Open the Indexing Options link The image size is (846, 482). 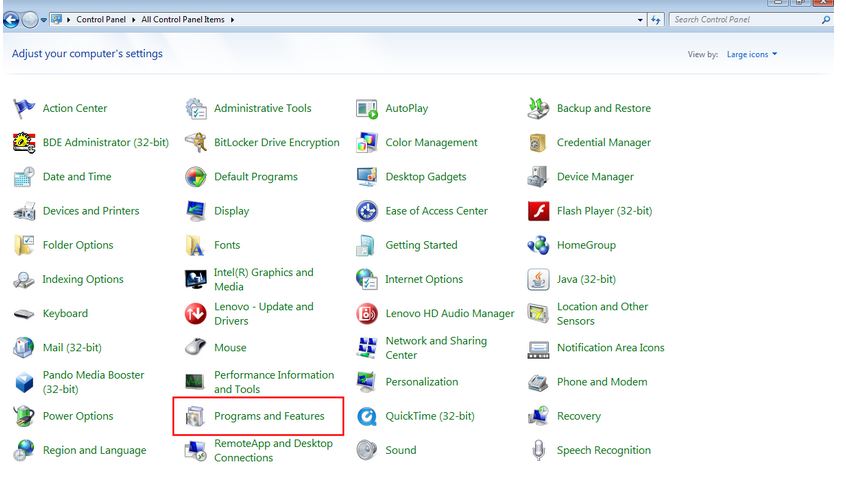[x=83, y=280]
